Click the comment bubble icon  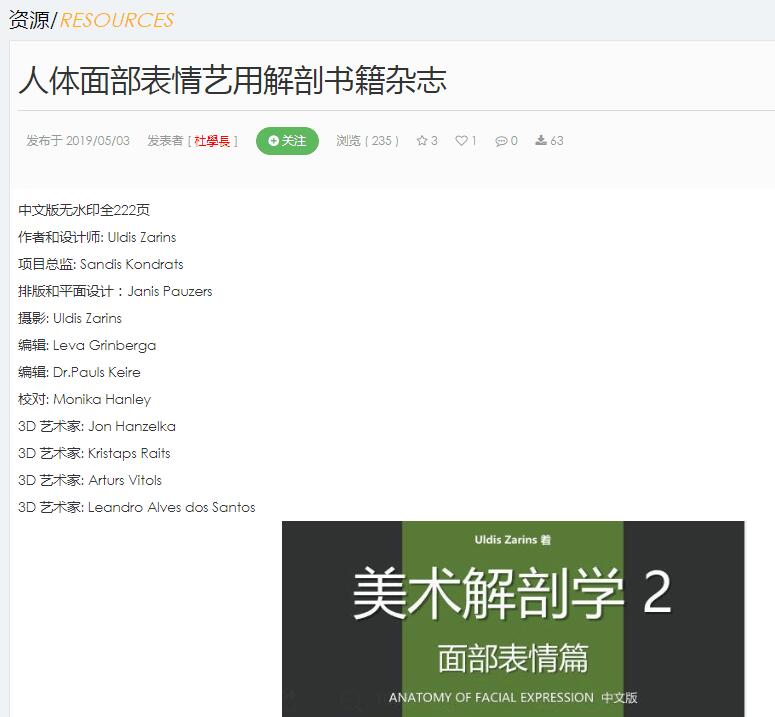click(x=501, y=141)
